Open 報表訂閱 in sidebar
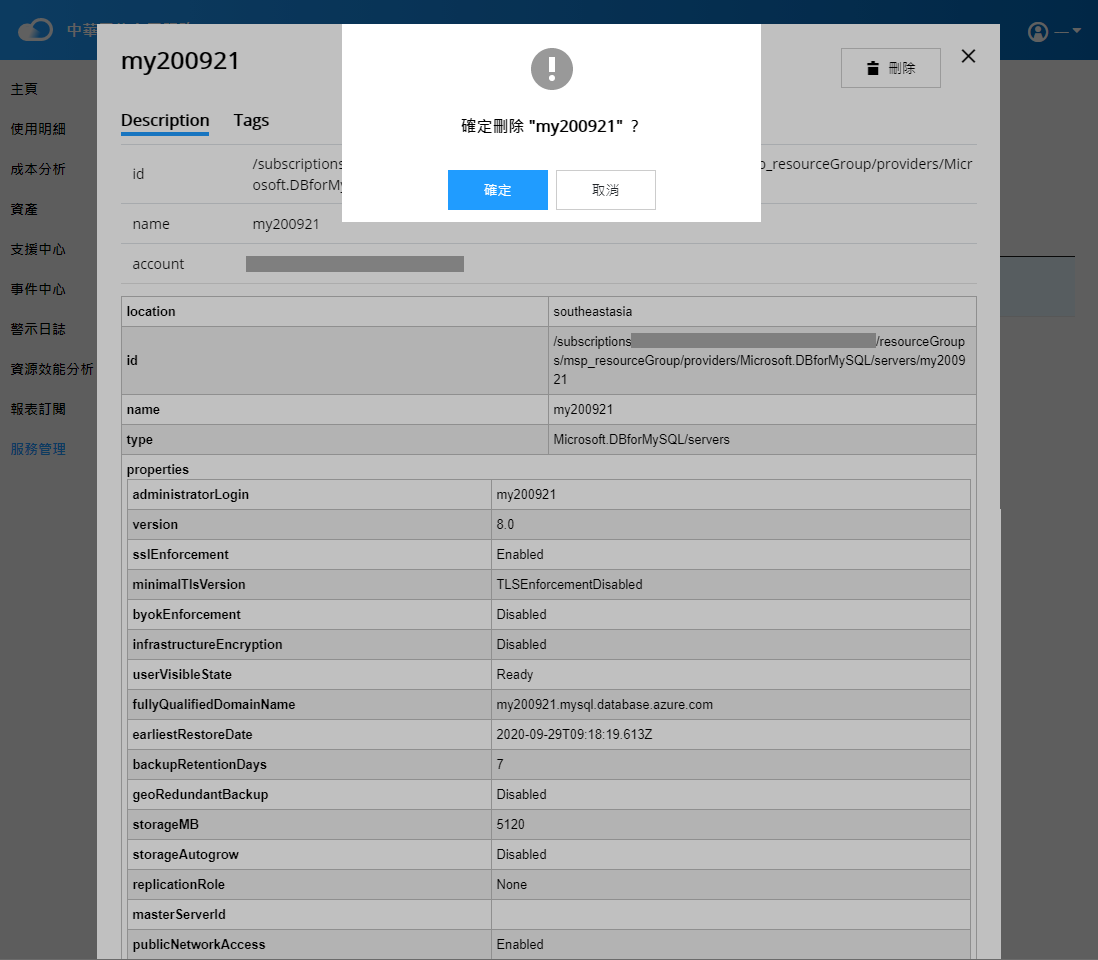This screenshot has width=1098, height=960. pos(38,409)
